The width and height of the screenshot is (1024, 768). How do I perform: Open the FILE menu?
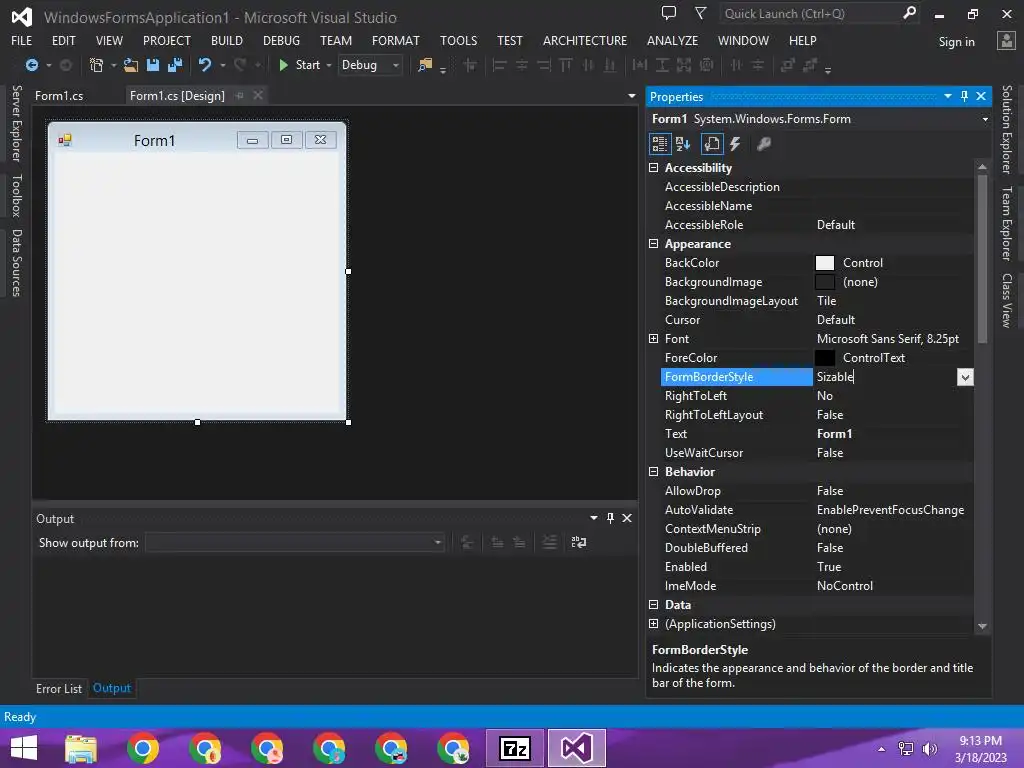(22, 40)
